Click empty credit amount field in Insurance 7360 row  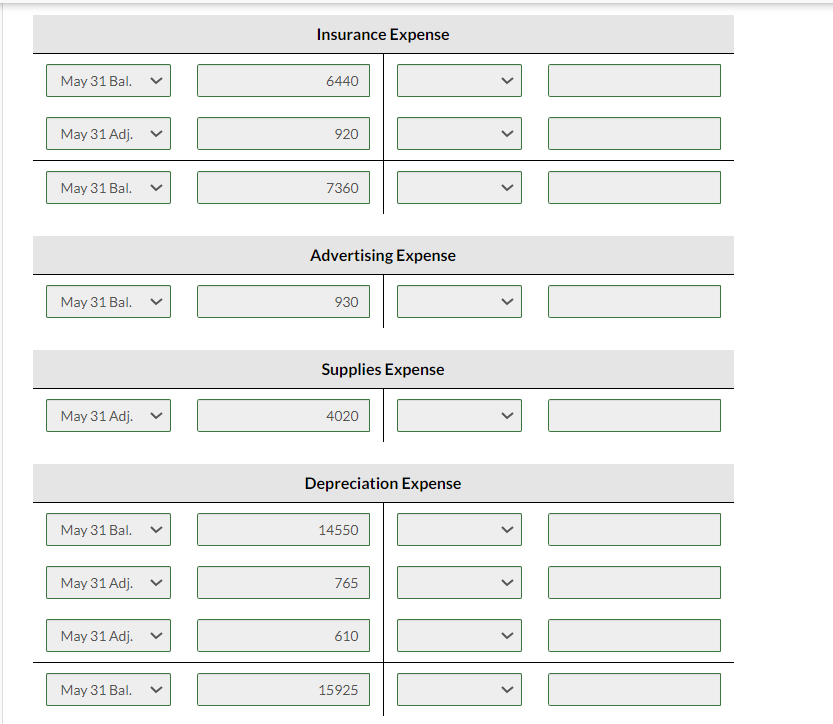click(634, 188)
